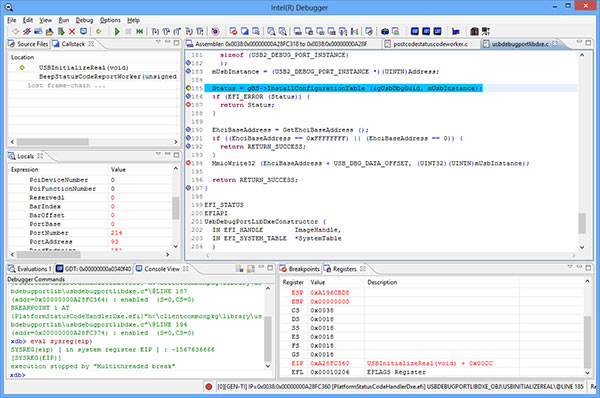Select USBInitializeReal(void) in the callstack
Viewport: 600px width, 398px height.
[83, 68]
